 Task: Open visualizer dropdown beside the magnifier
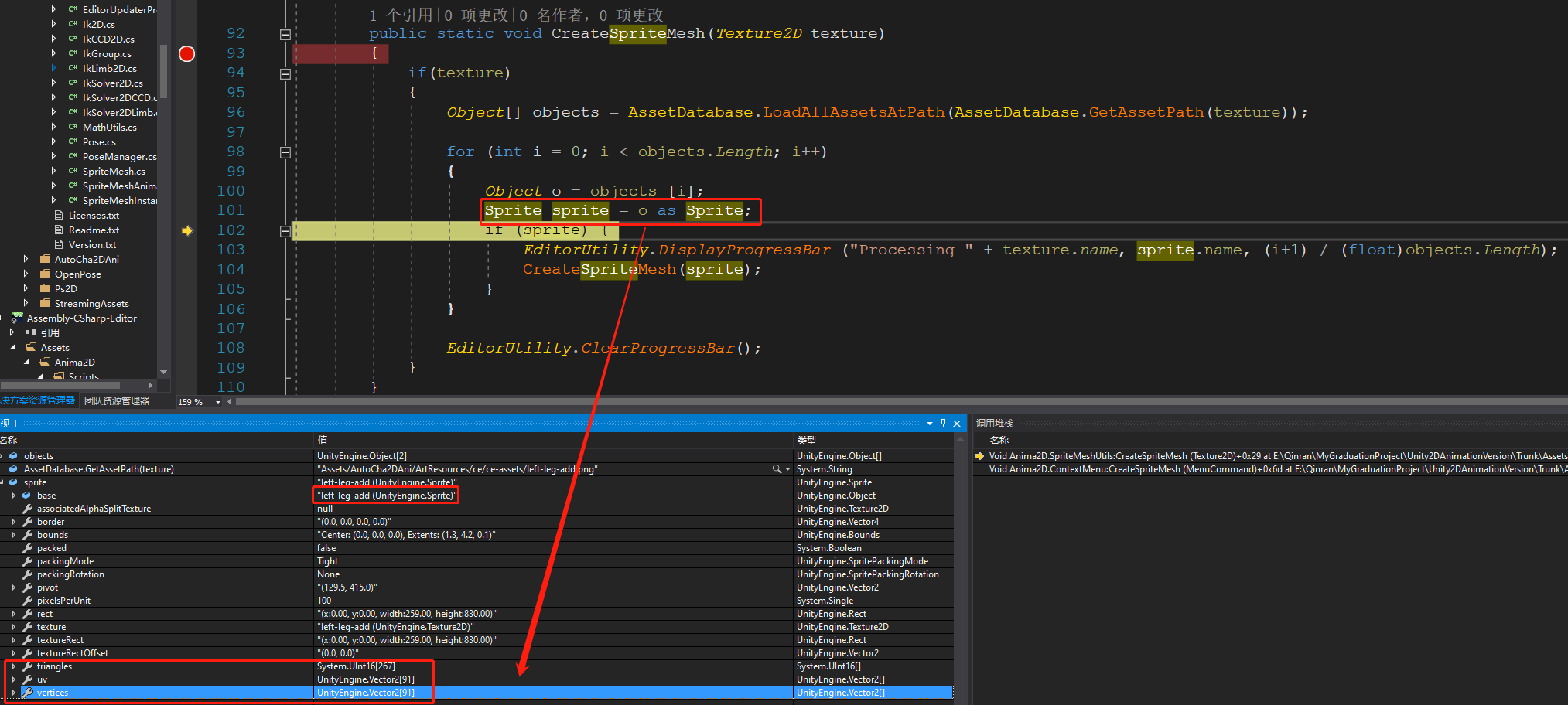787,469
